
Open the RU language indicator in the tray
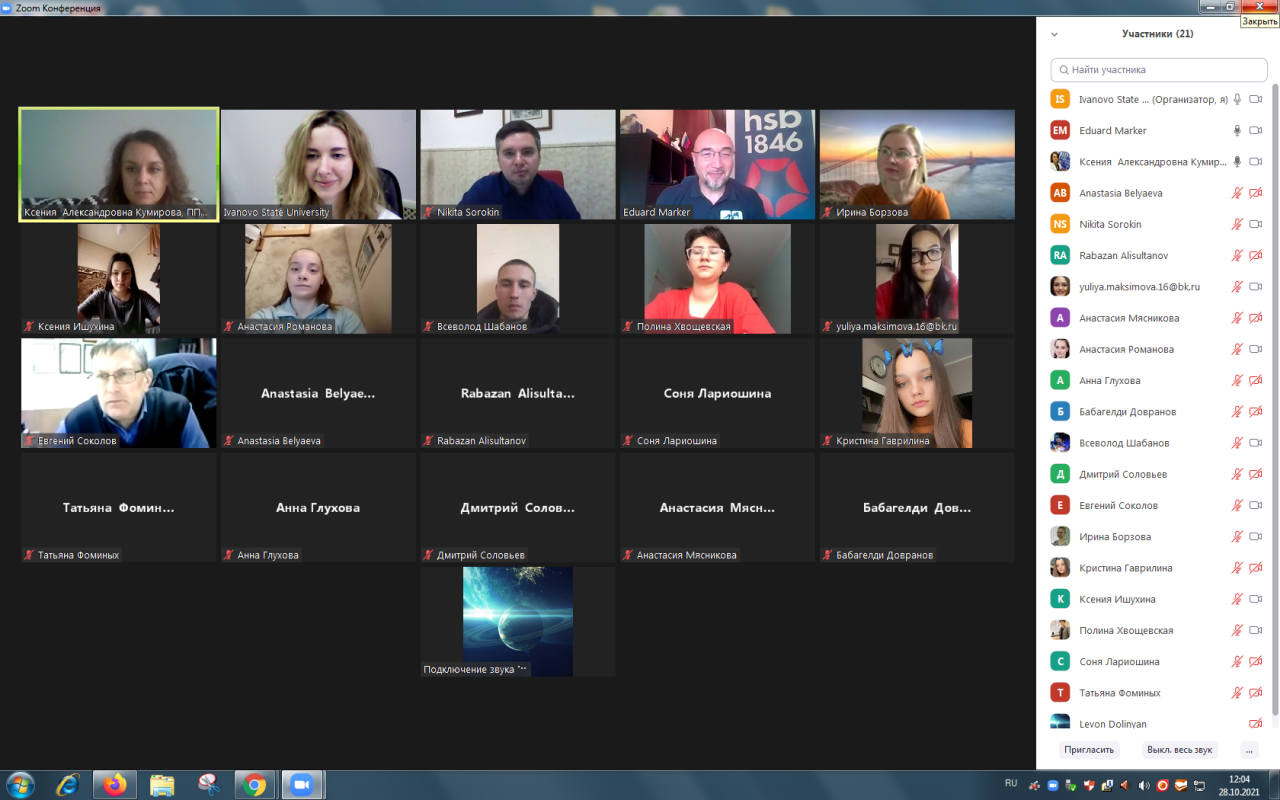(x=1011, y=783)
